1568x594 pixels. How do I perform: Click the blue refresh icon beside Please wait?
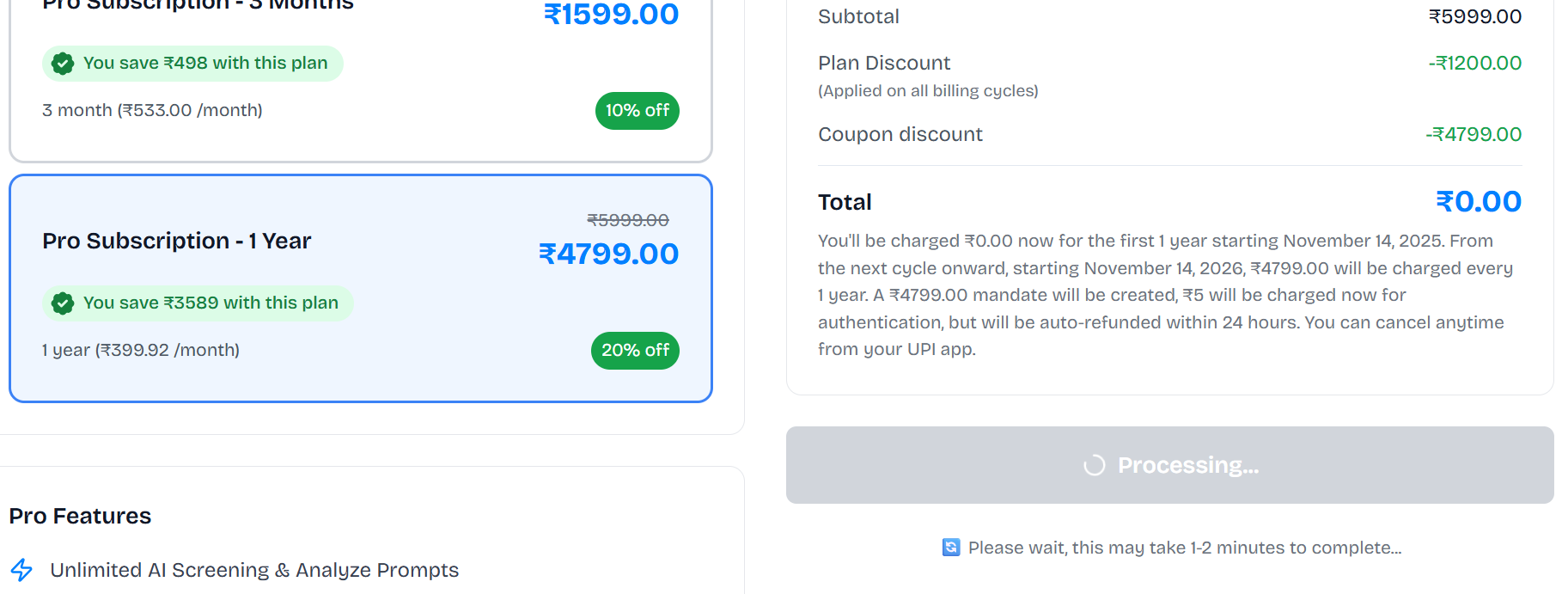(951, 548)
